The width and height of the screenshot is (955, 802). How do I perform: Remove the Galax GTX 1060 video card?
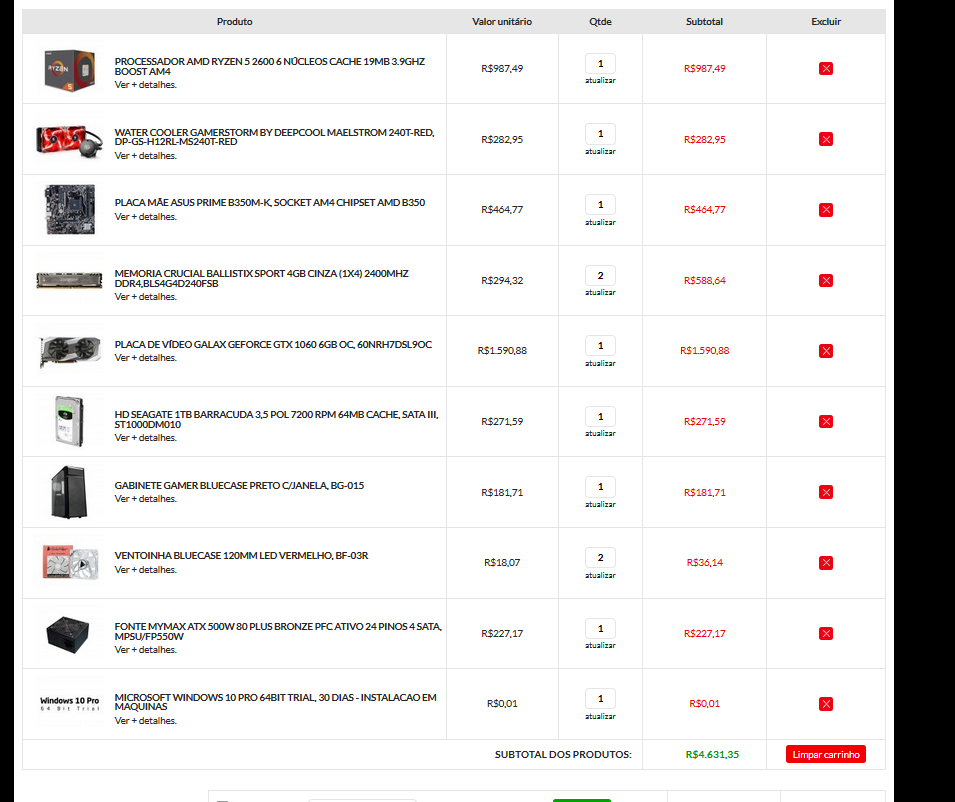pyautogui.click(x=825, y=351)
